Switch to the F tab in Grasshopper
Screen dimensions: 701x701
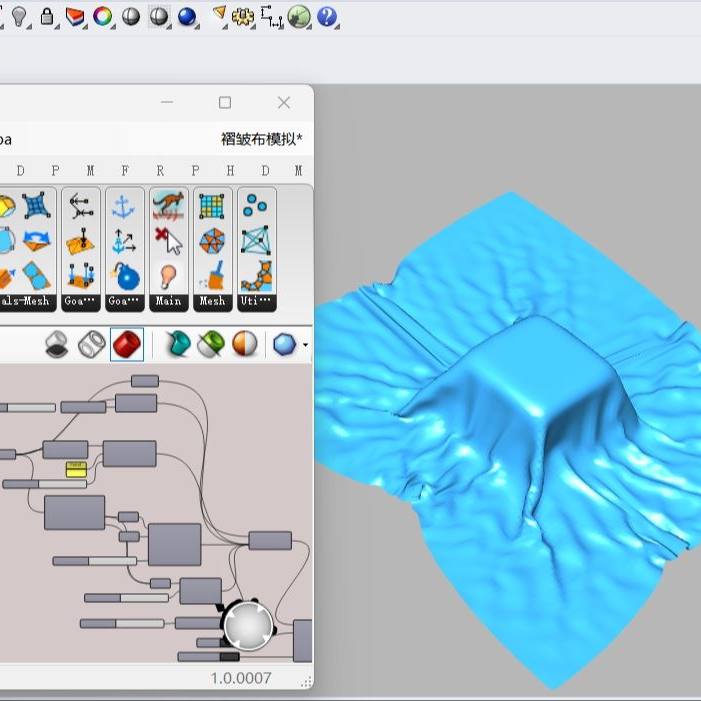point(125,170)
